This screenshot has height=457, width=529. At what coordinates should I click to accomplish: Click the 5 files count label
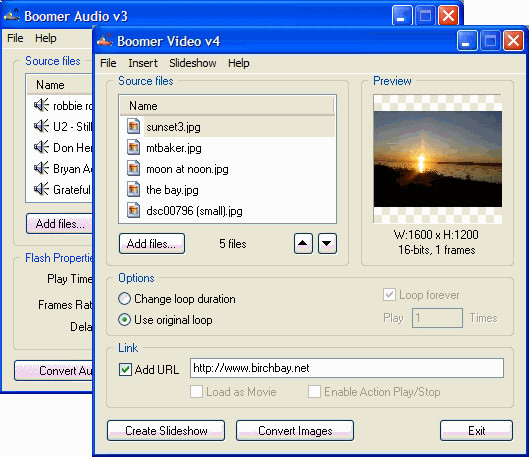click(233, 244)
